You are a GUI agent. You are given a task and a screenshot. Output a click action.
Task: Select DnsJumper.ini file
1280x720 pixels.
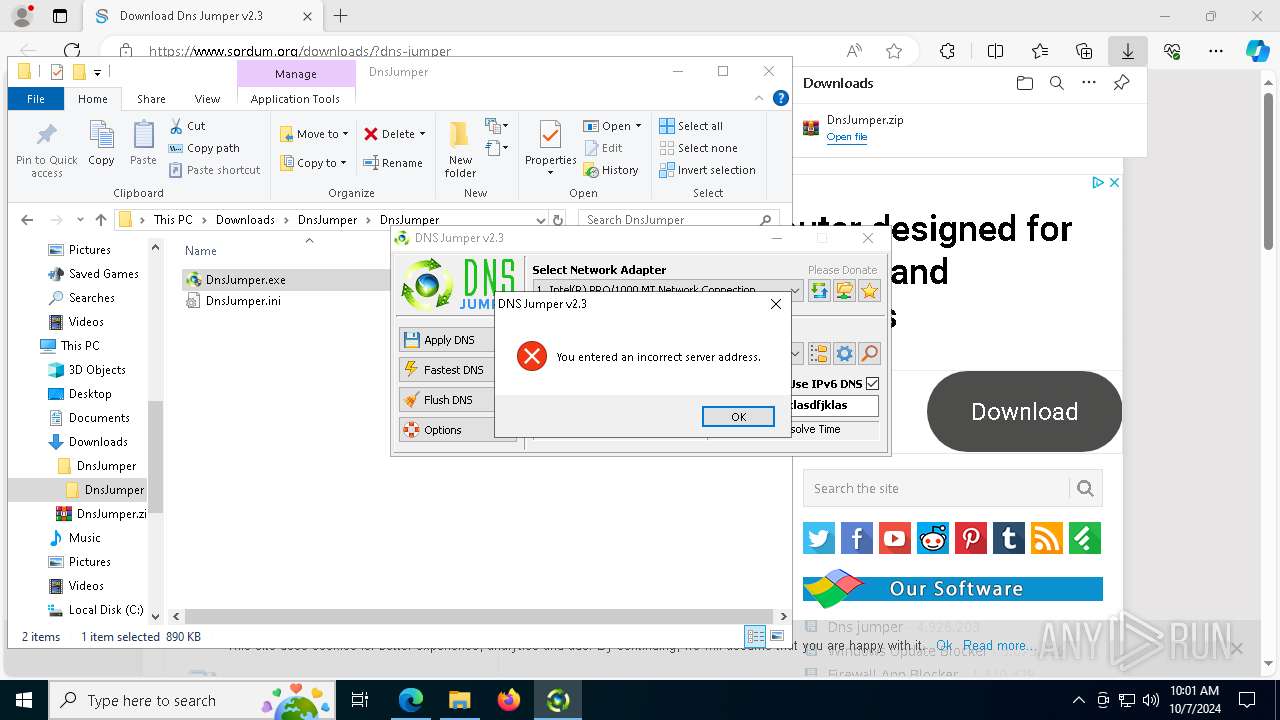pos(233,301)
